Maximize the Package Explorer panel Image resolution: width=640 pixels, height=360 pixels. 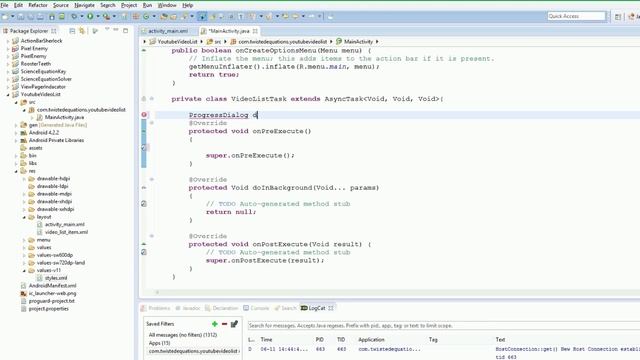[x=125, y=31]
